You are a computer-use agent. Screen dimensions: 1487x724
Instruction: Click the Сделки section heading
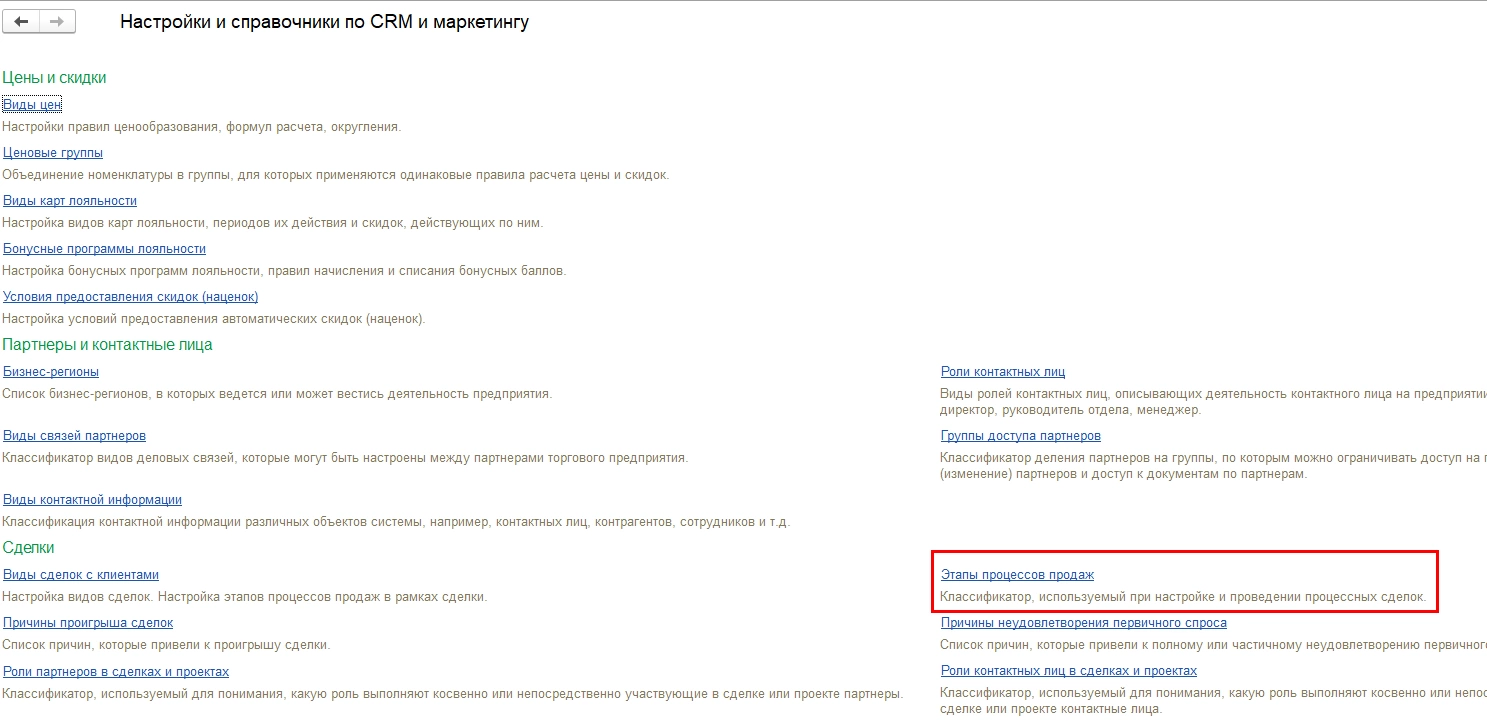coord(28,548)
